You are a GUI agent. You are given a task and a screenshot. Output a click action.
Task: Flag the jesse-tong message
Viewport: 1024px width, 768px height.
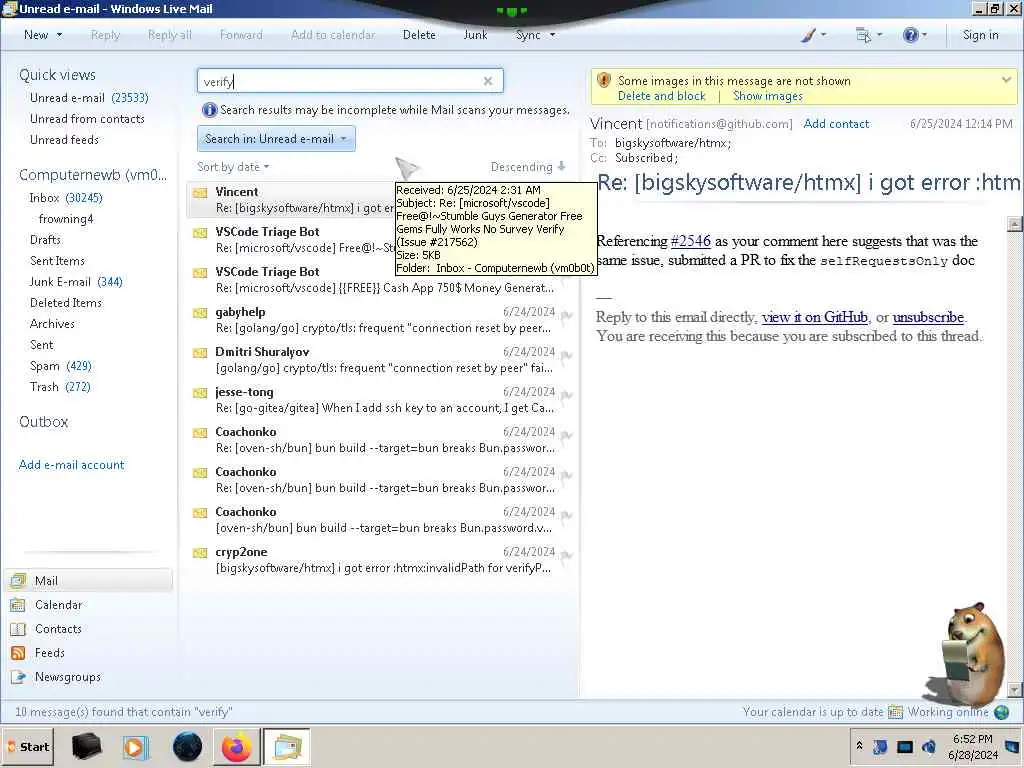566,396
